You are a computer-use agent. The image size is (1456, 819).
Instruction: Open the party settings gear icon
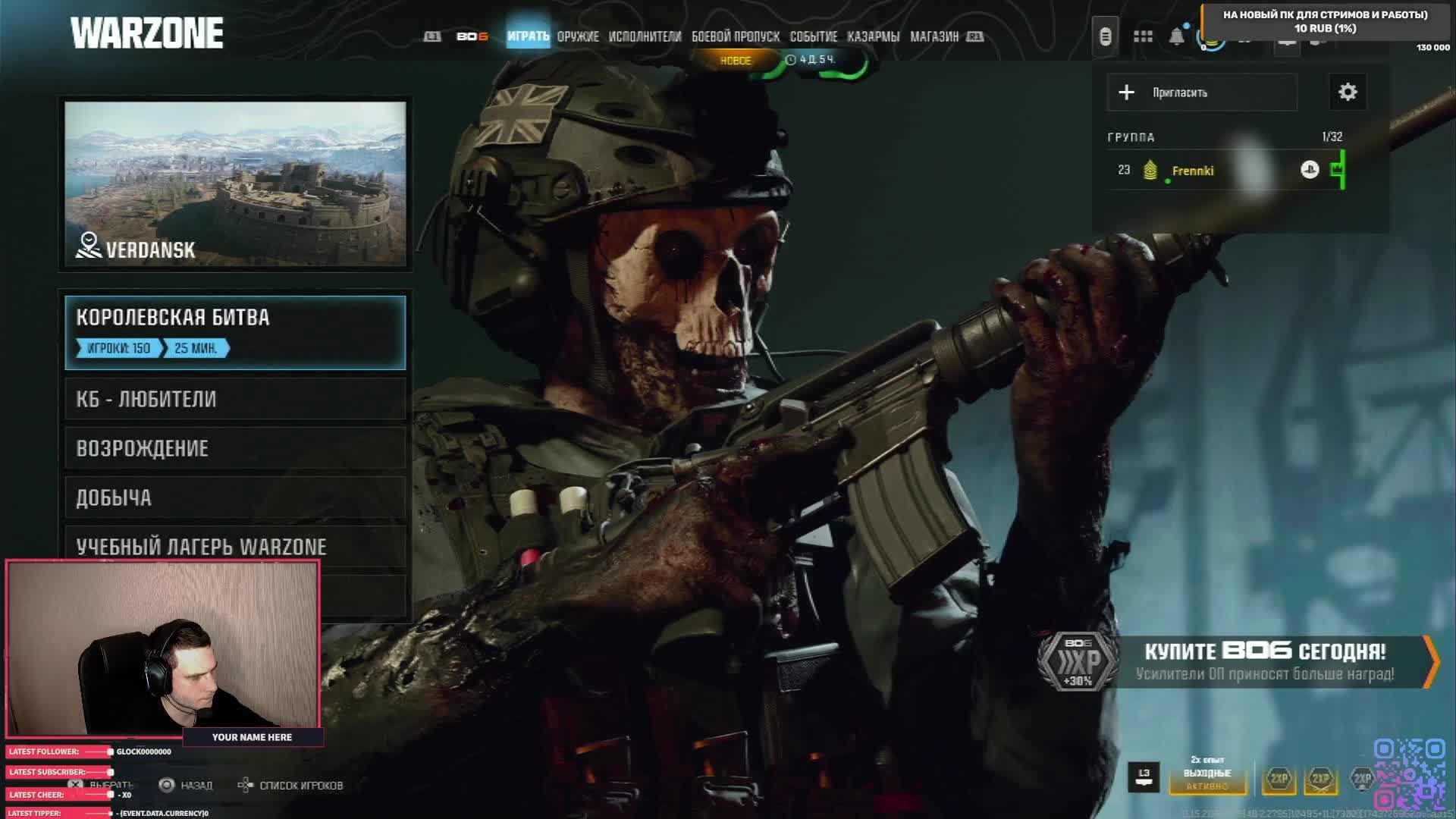coord(1348,93)
